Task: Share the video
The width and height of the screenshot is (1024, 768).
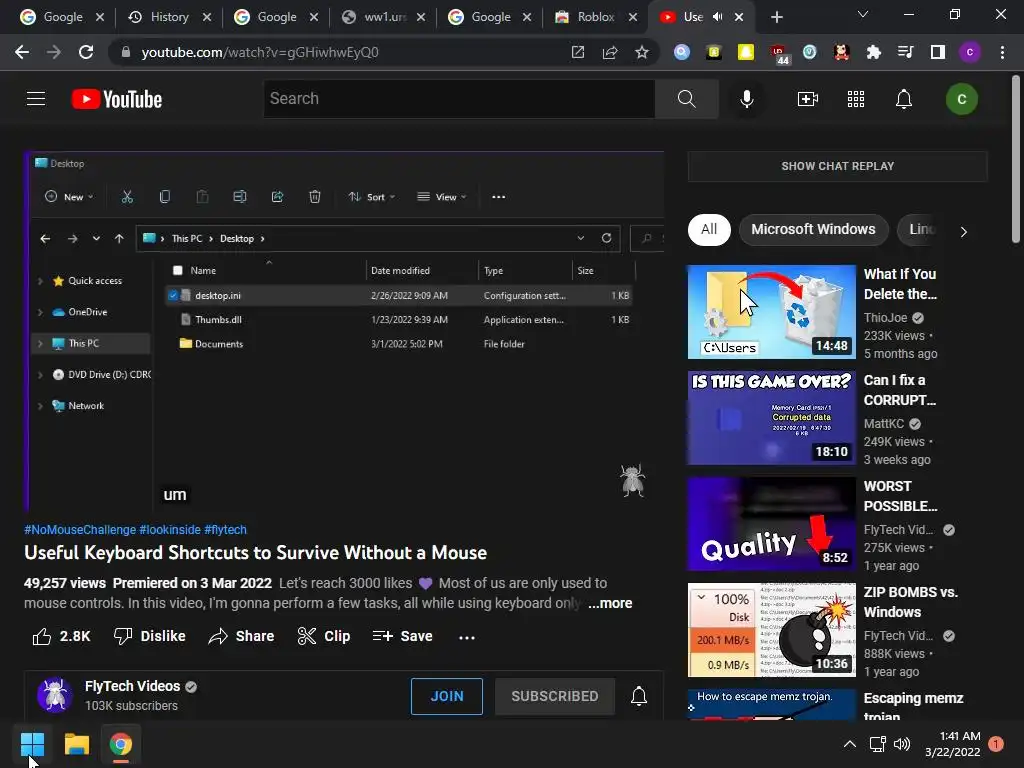Action: pyautogui.click(x=241, y=636)
